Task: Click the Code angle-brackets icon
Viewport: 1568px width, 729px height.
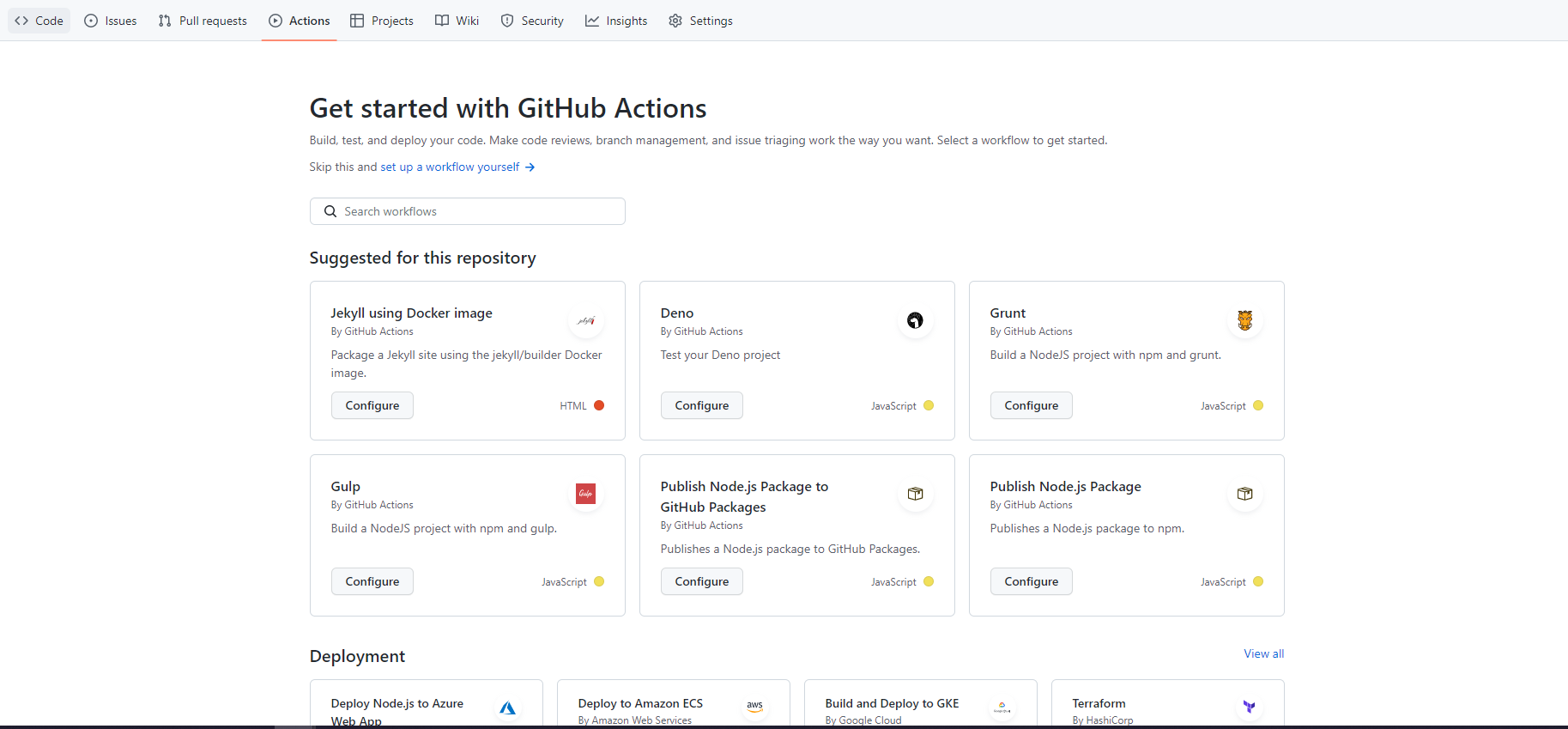Action: pyautogui.click(x=21, y=21)
